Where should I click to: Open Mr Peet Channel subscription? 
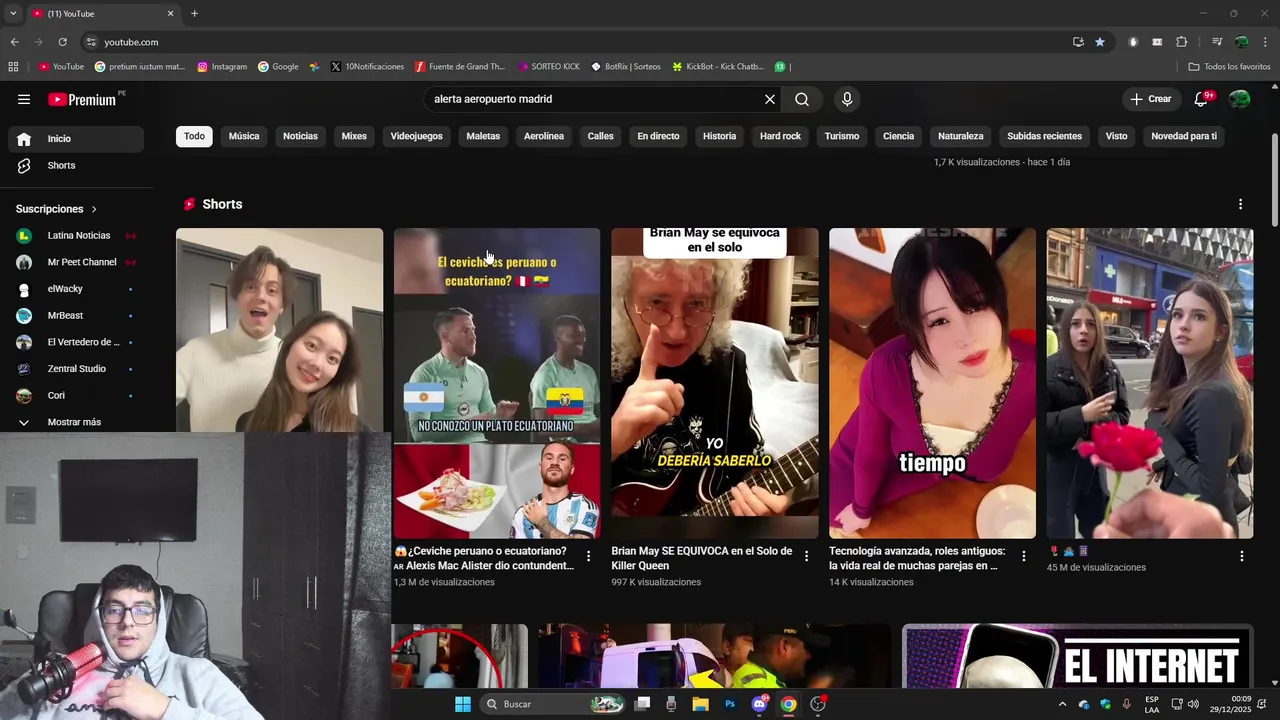(76, 262)
